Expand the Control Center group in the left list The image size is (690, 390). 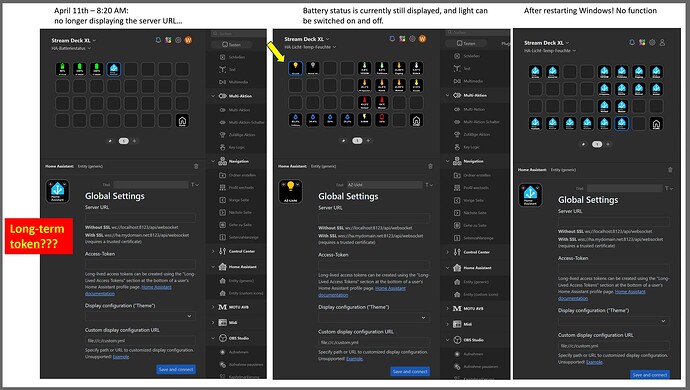click(x=213, y=251)
